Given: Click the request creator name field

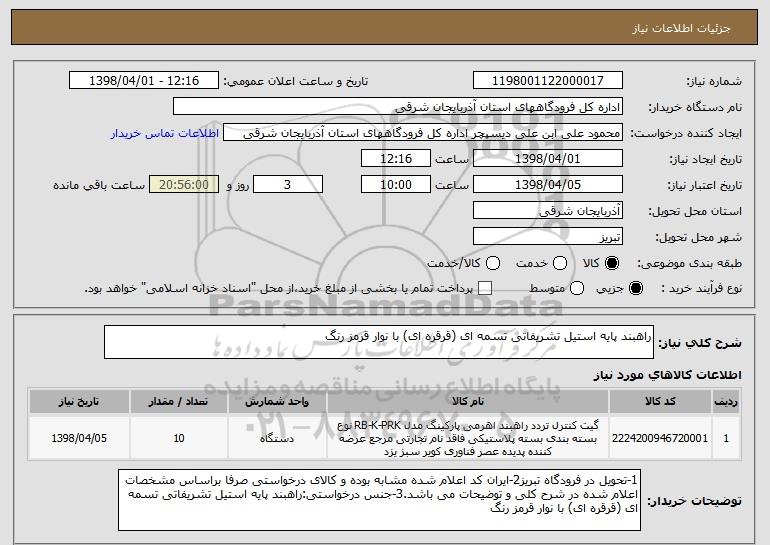Looking at the screenshot, I should pyautogui.click(x=423, y=133).
